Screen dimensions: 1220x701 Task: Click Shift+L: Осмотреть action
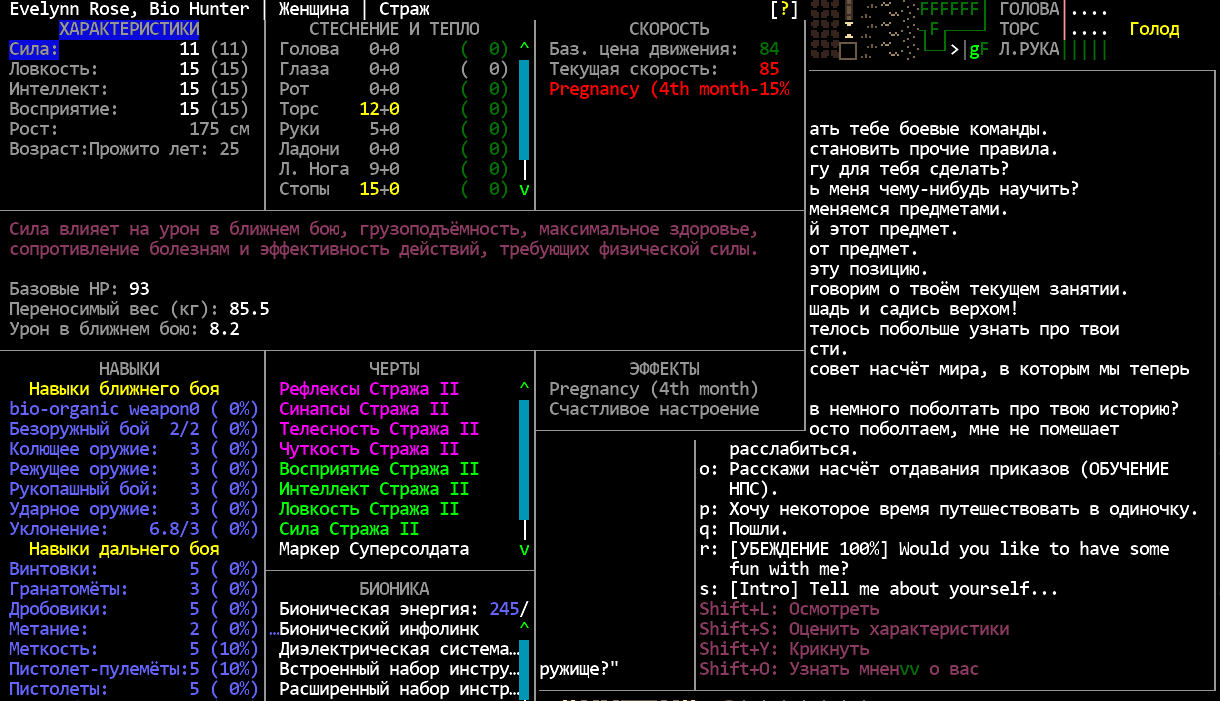(x=789, y=609)
